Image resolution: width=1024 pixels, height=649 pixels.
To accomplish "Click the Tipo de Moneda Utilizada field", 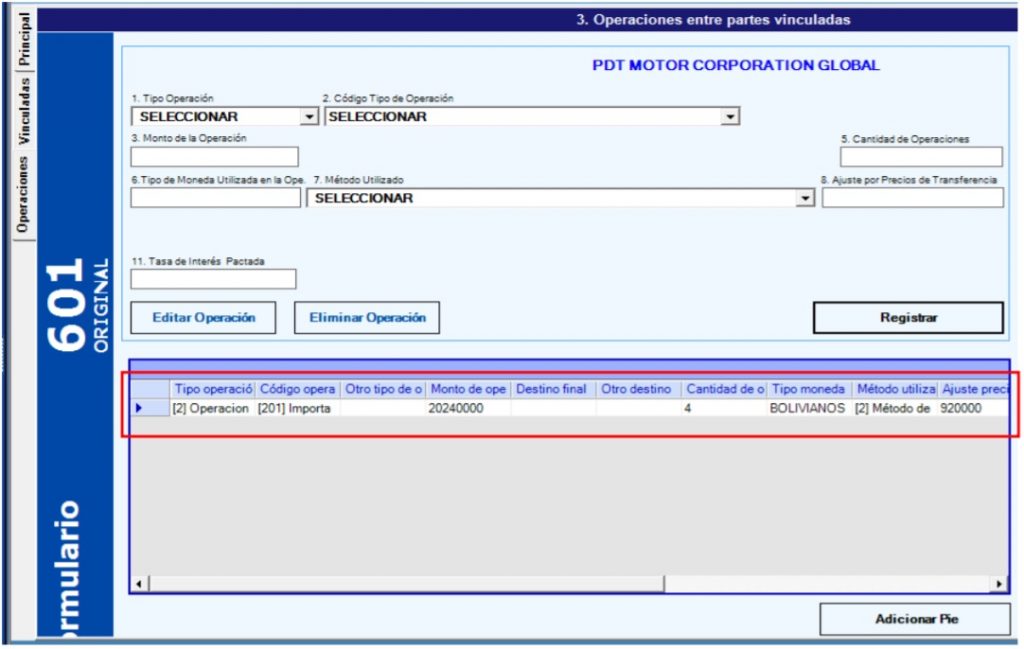I will tap(215, 198).
